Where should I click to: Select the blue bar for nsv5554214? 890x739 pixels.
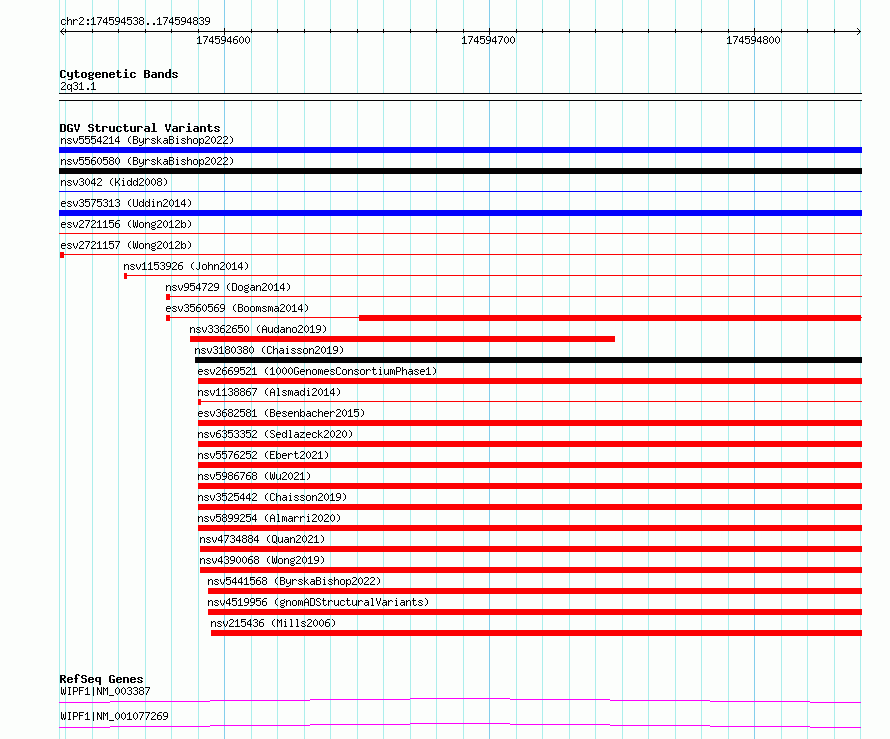[460, 150]
